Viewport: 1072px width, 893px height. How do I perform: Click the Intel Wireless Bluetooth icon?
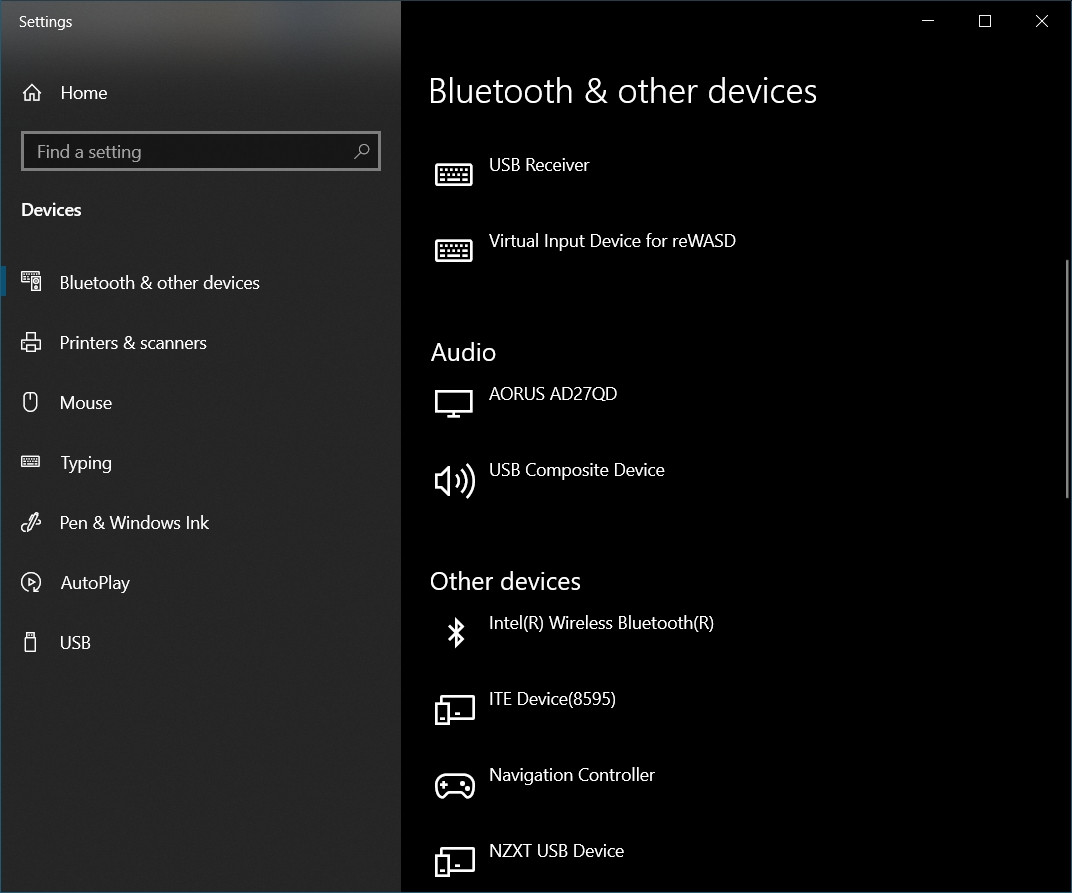point(455,632)
